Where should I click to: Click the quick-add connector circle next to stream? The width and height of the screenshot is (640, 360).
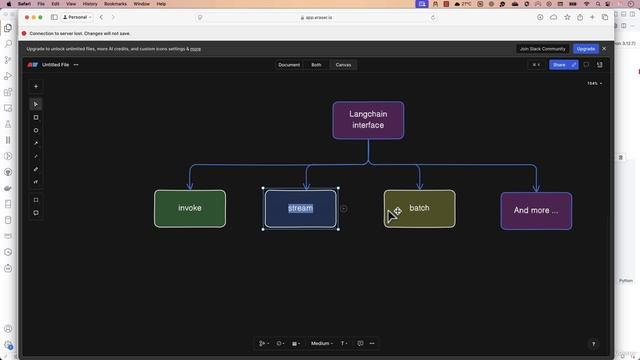tap(344, 209)
